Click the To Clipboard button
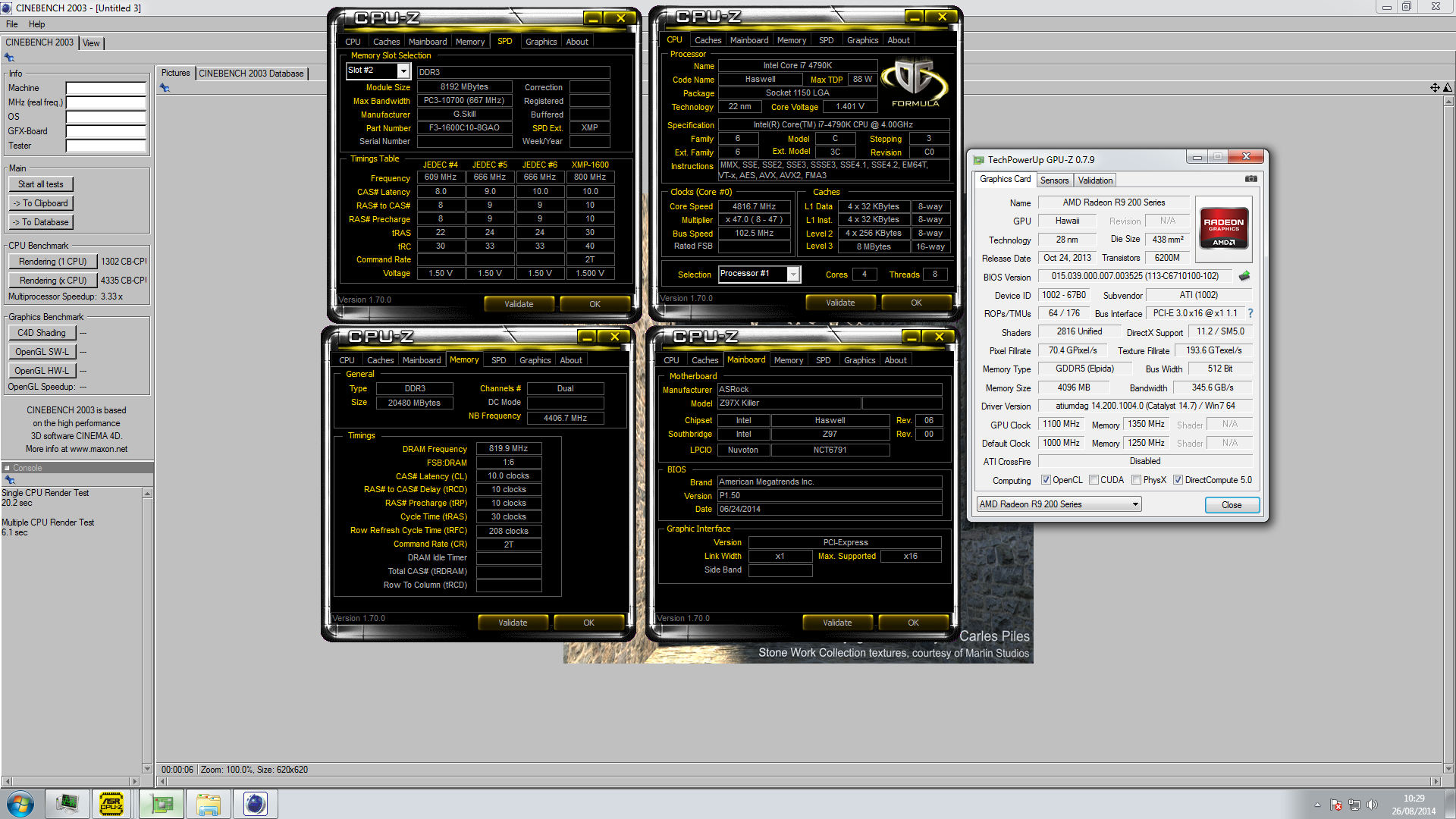The image size is (1456, 819). click(x=41, y=203)
